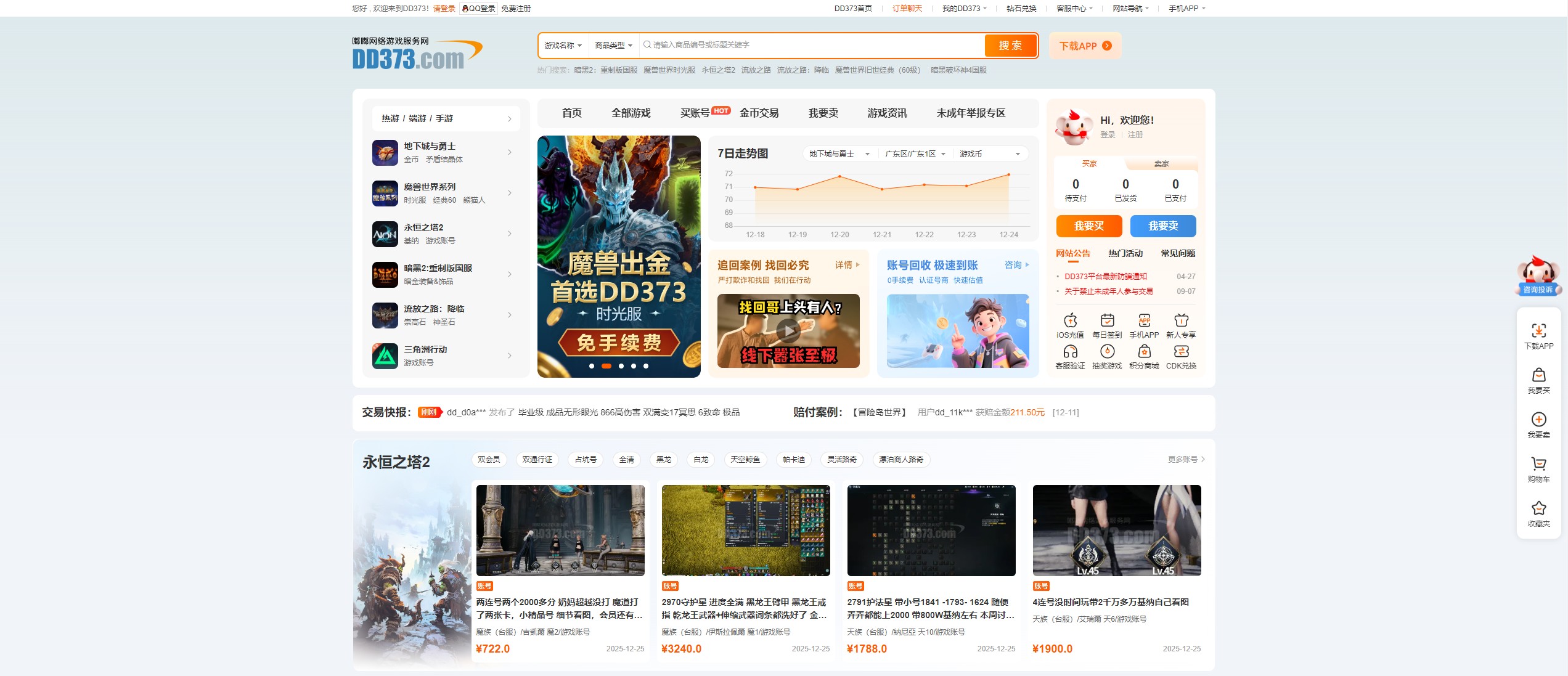Open the 客服验证 icon
The width and height of the screenshot is (1568, 676).
click(x=1071, y=356)
